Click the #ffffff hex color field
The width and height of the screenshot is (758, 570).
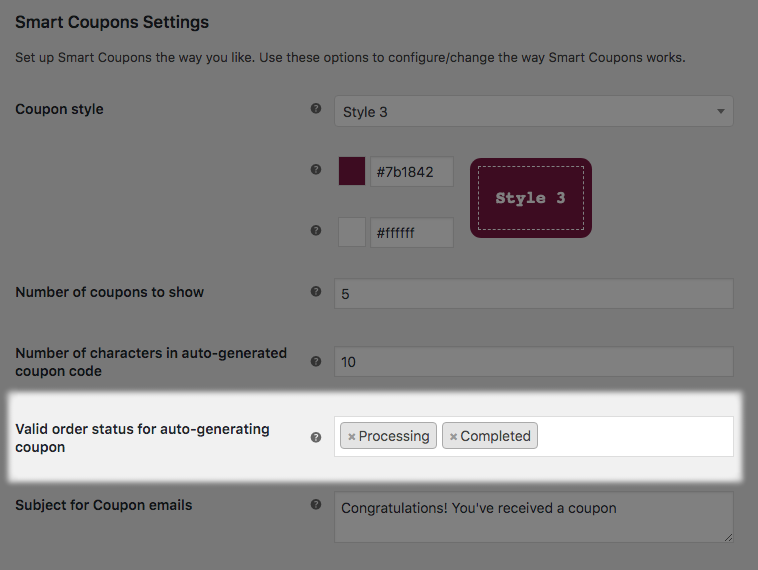point(411,232)
